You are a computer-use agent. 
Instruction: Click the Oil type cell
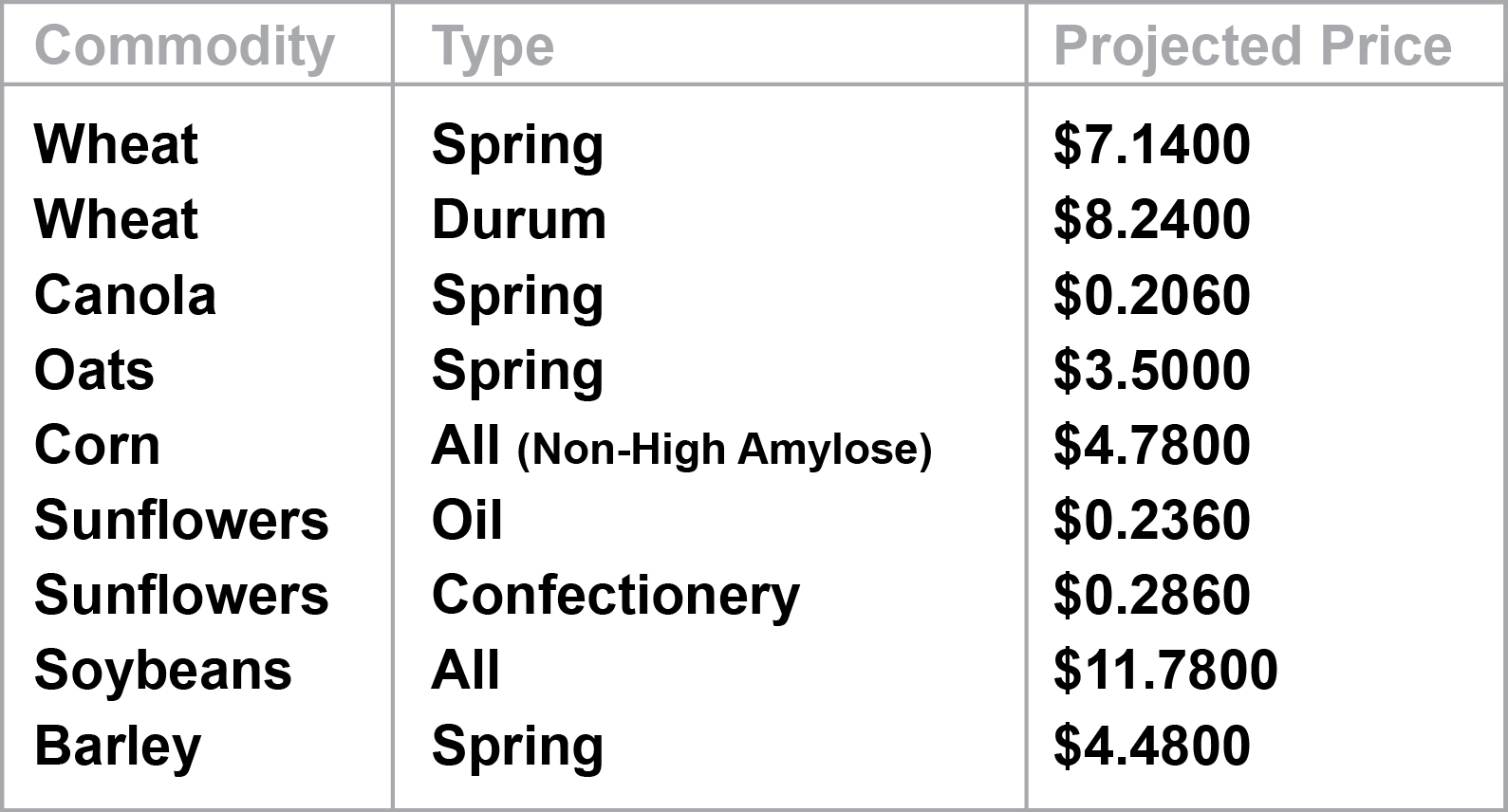coord(467,521)
